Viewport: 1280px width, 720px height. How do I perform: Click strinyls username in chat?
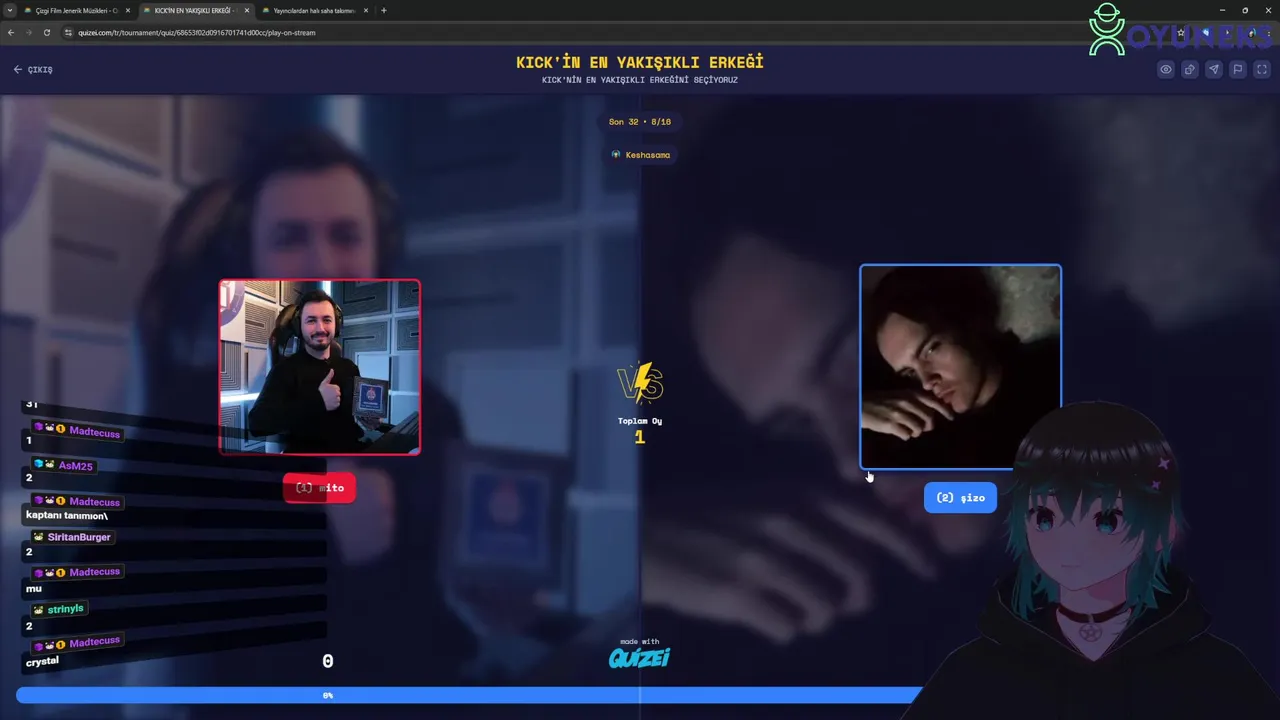click(x=66, y=609)
